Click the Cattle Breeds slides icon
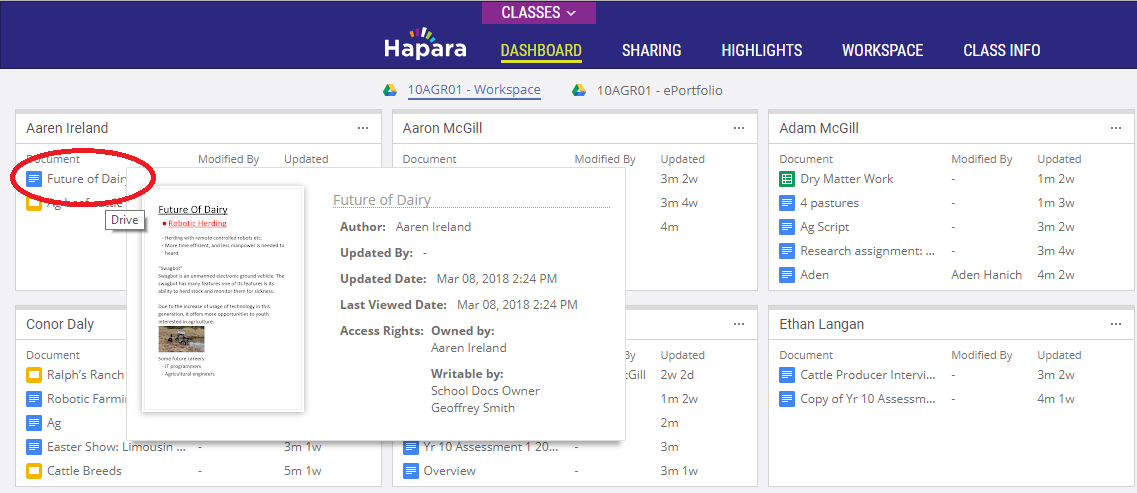The height and width of the screenshot is (493, 1137). click(33, 471)
